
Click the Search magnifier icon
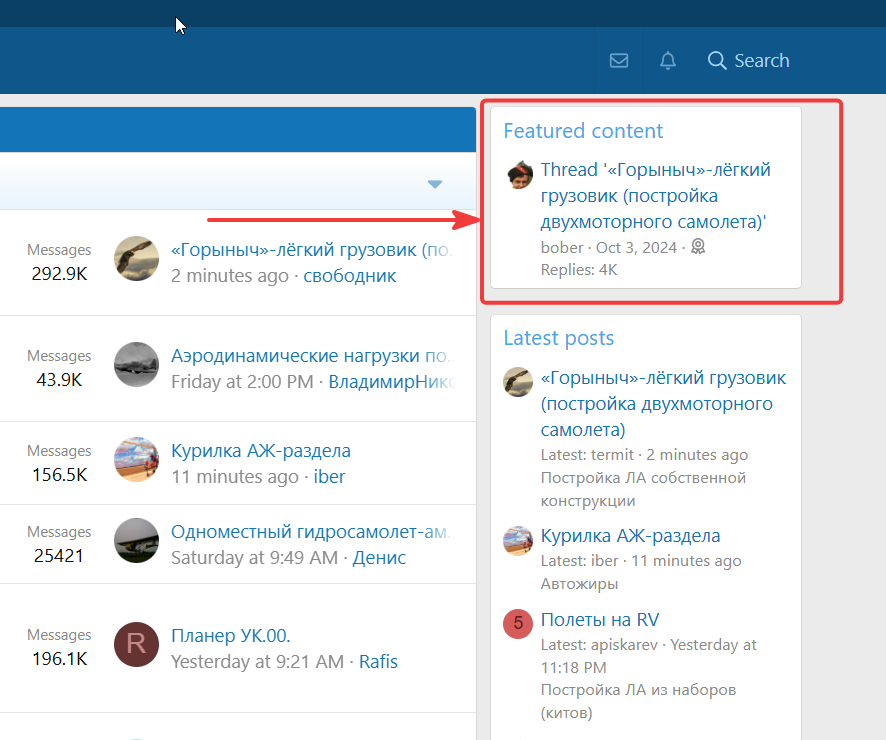pos(717,60)
